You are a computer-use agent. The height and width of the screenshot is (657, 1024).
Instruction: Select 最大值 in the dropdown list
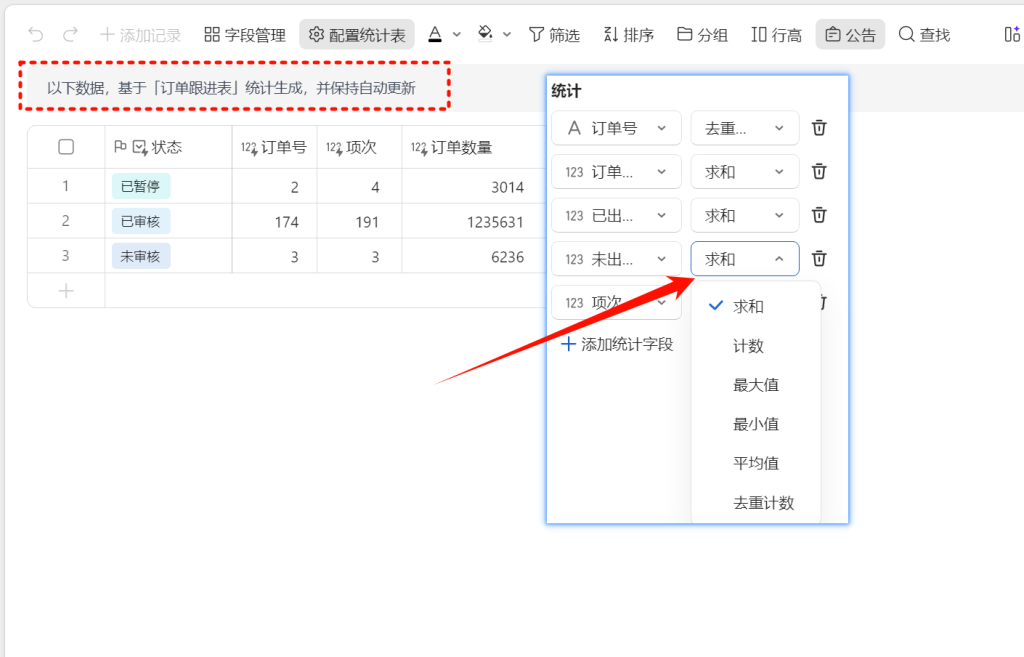(x=756, y=385)
